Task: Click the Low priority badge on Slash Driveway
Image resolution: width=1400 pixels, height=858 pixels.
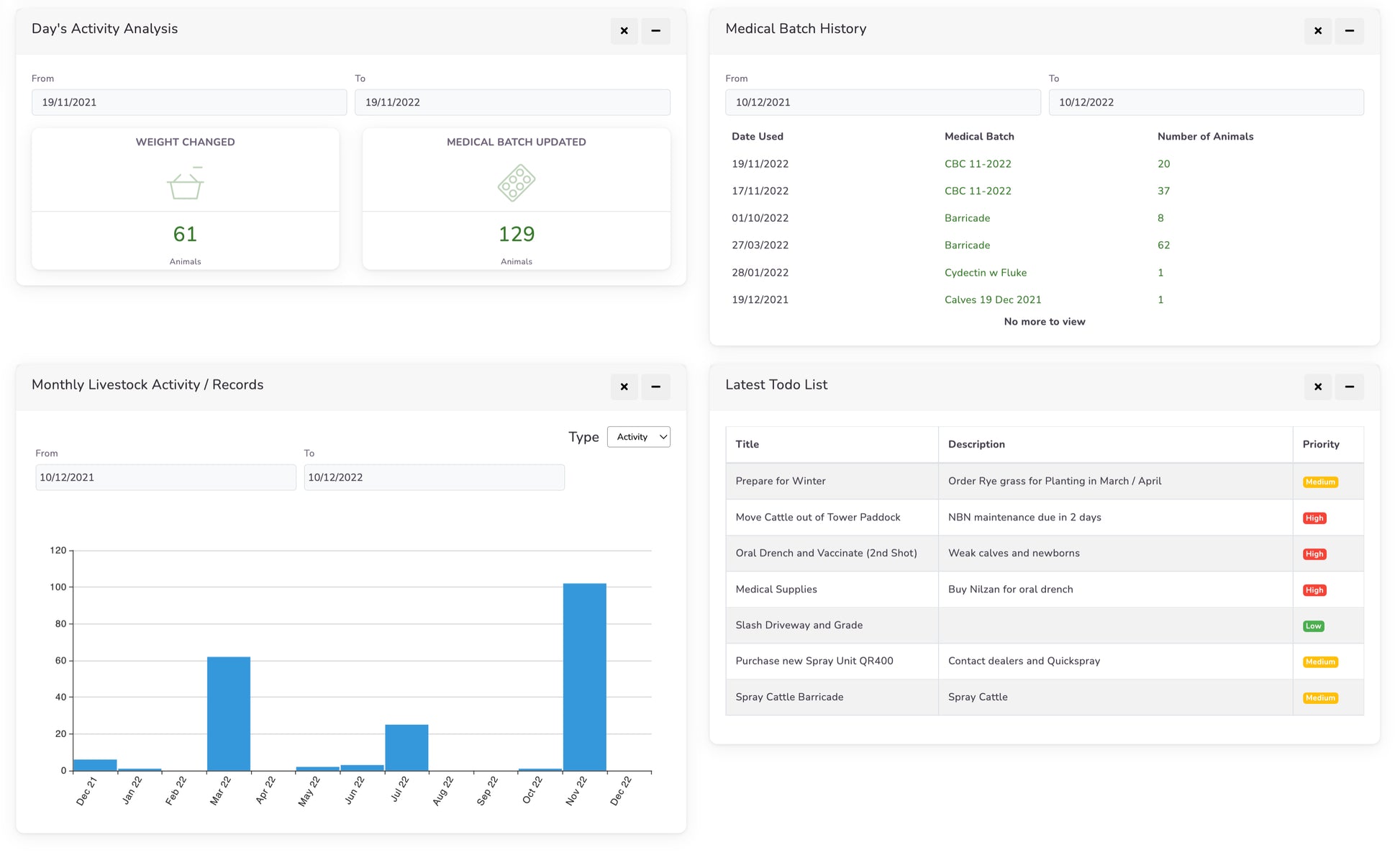Action: pyautogui.click(x=1313, y=626)
